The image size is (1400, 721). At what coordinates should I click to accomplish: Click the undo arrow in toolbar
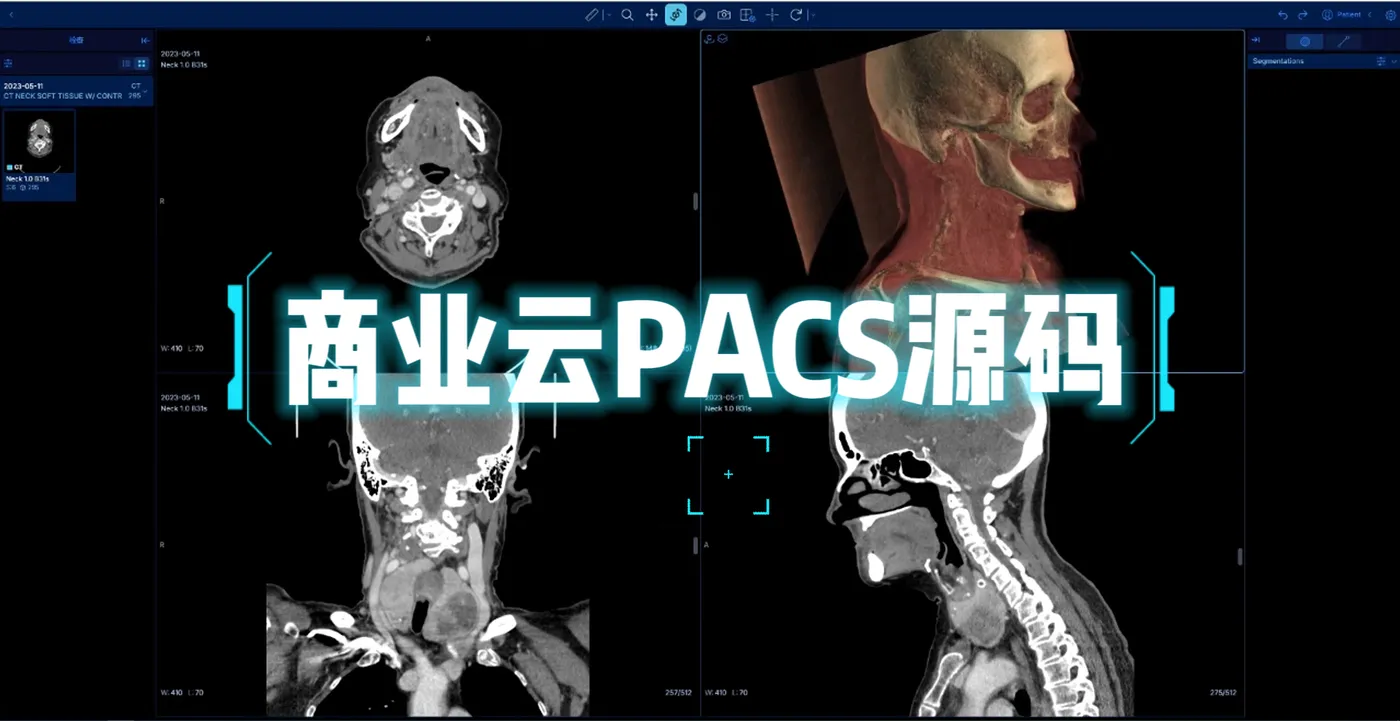(x=1283, y=15)
